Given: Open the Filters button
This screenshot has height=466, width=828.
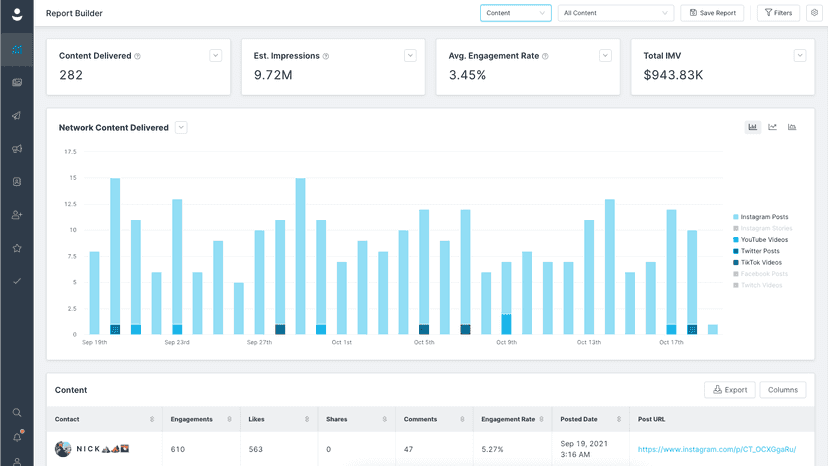Looking at the screenshot, I should pos(778,13).
